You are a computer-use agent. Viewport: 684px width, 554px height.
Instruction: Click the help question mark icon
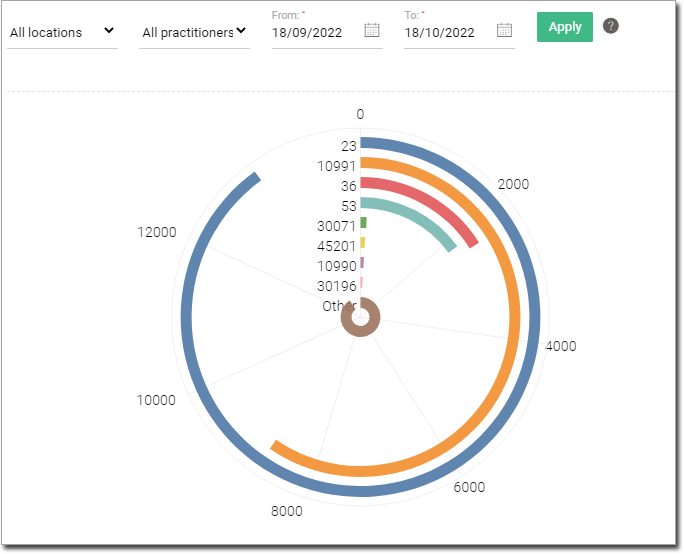[611, 26]
